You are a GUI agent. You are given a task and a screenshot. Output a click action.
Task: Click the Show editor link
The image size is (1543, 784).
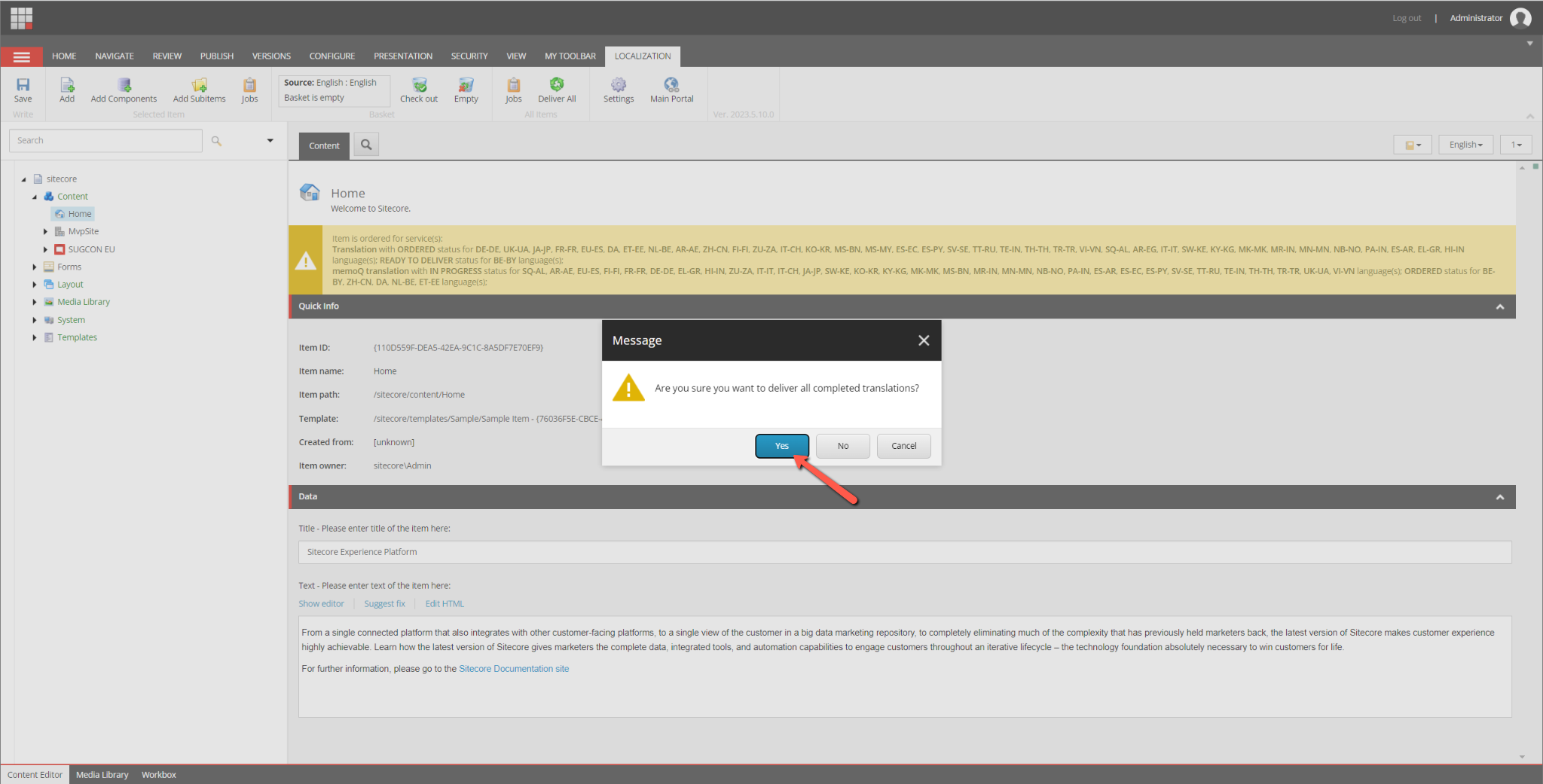[x=321, y=604]
